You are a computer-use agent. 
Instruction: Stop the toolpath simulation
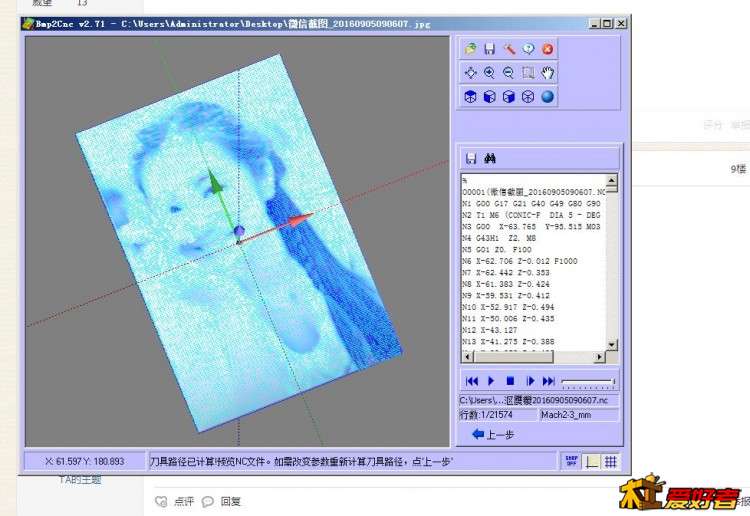click(510, 381)
